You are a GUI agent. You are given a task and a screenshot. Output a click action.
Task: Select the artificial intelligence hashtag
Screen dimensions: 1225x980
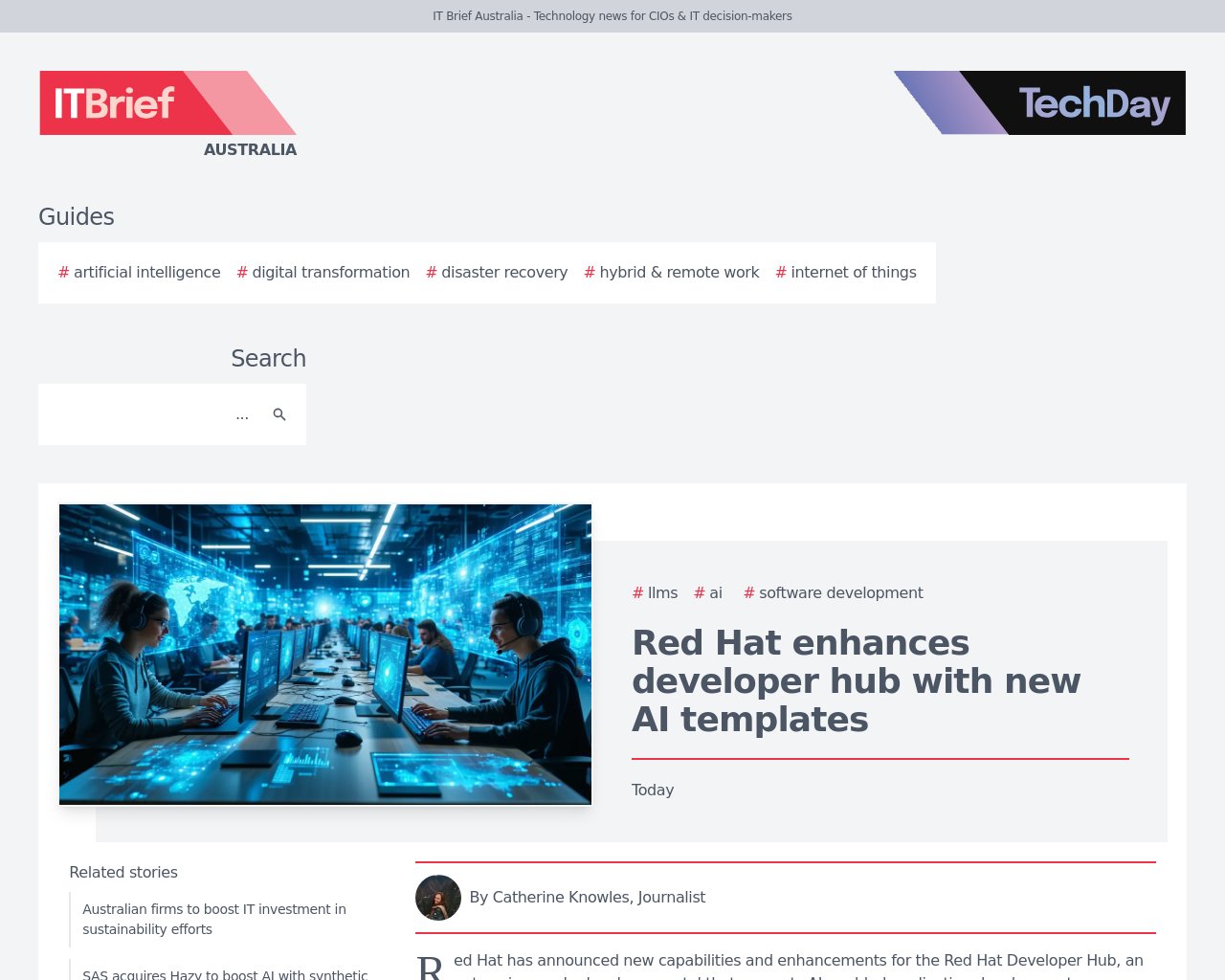pyautogui.click(x=139, y=272)
